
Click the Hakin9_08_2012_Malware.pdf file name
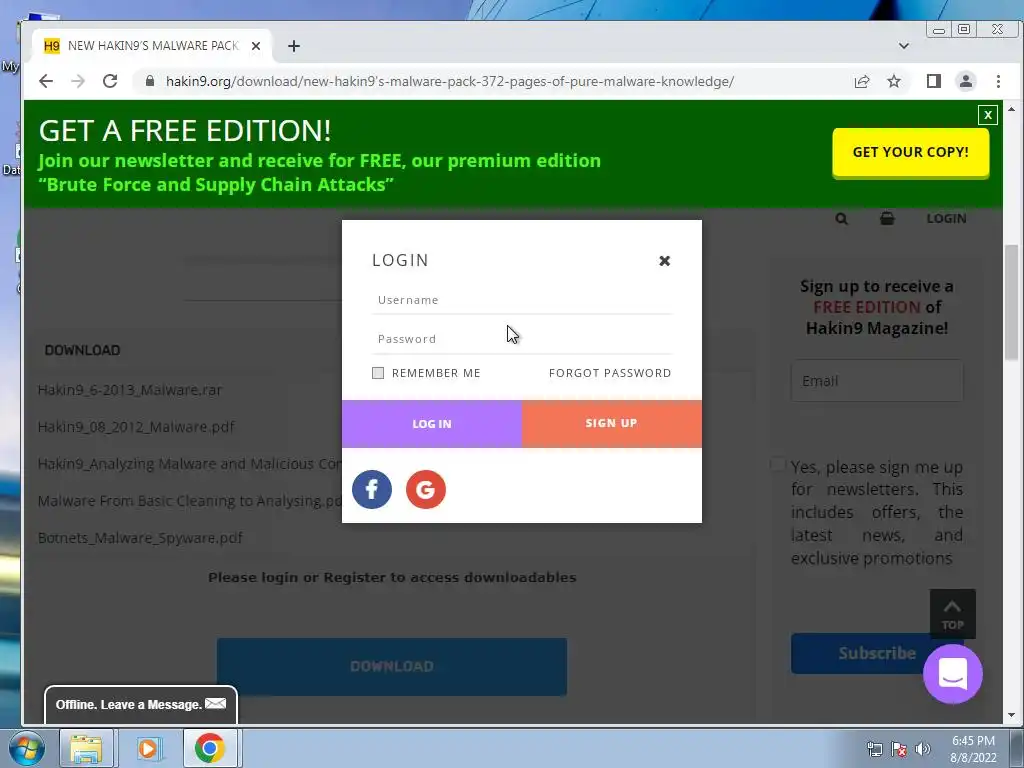coord(136,427)
